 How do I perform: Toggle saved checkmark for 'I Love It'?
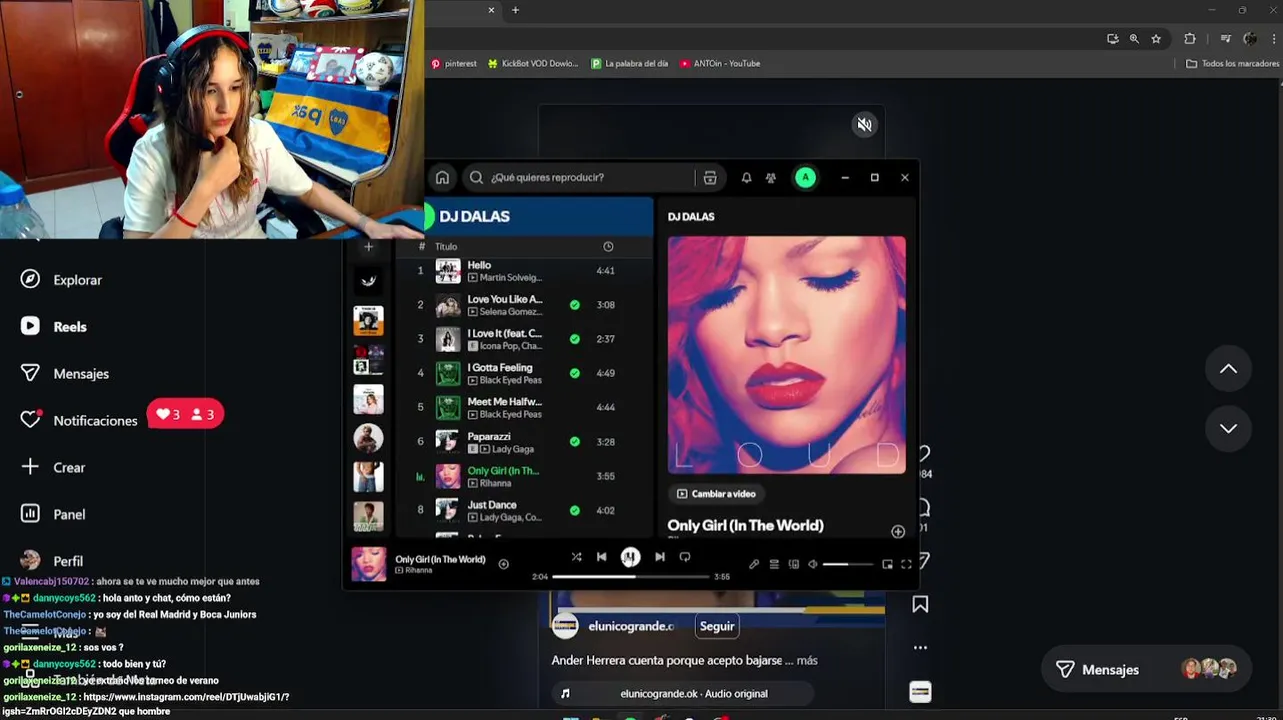(x=575, y=339)
